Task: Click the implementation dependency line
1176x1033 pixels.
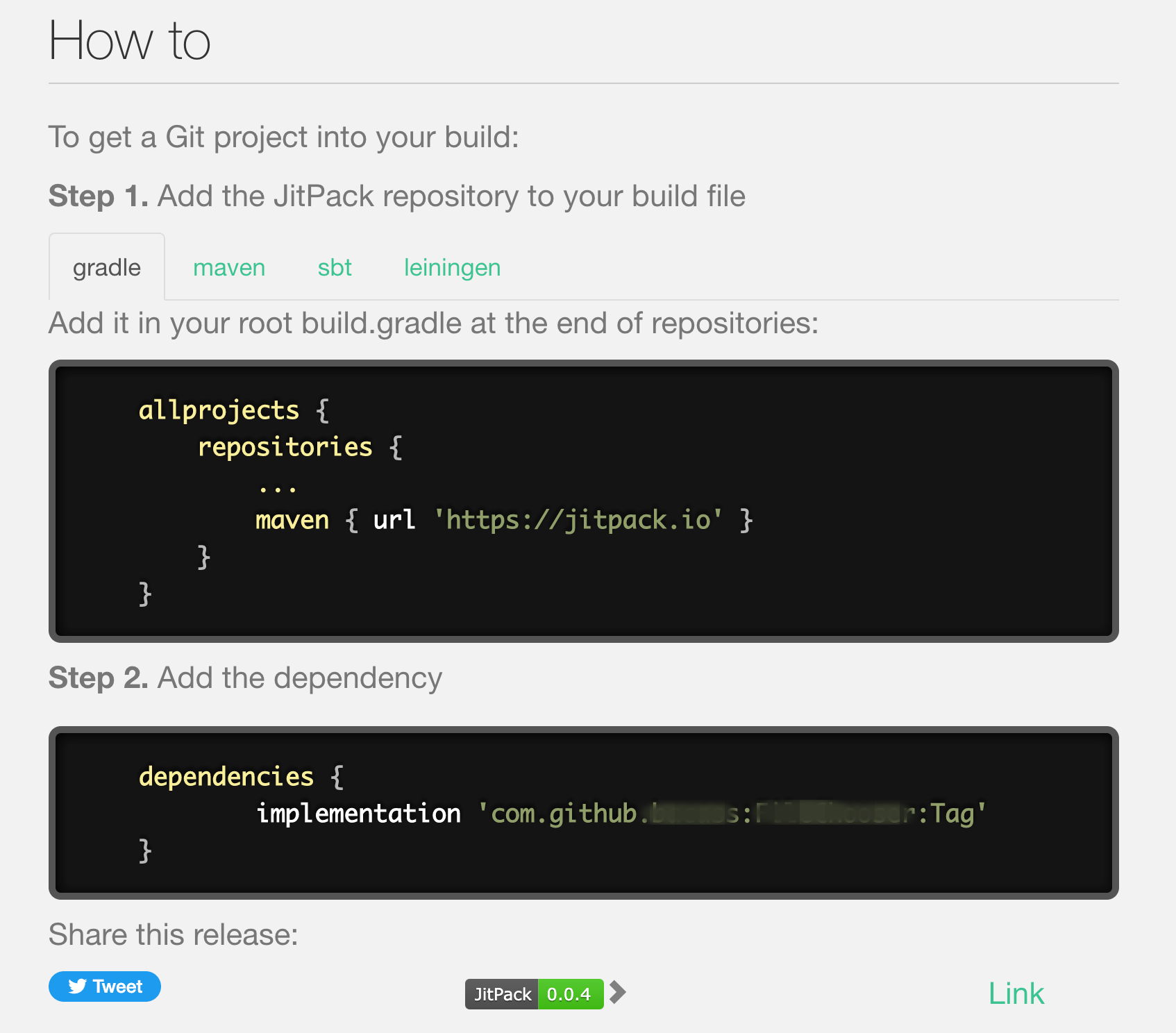Action: click(x=621, y=813)
